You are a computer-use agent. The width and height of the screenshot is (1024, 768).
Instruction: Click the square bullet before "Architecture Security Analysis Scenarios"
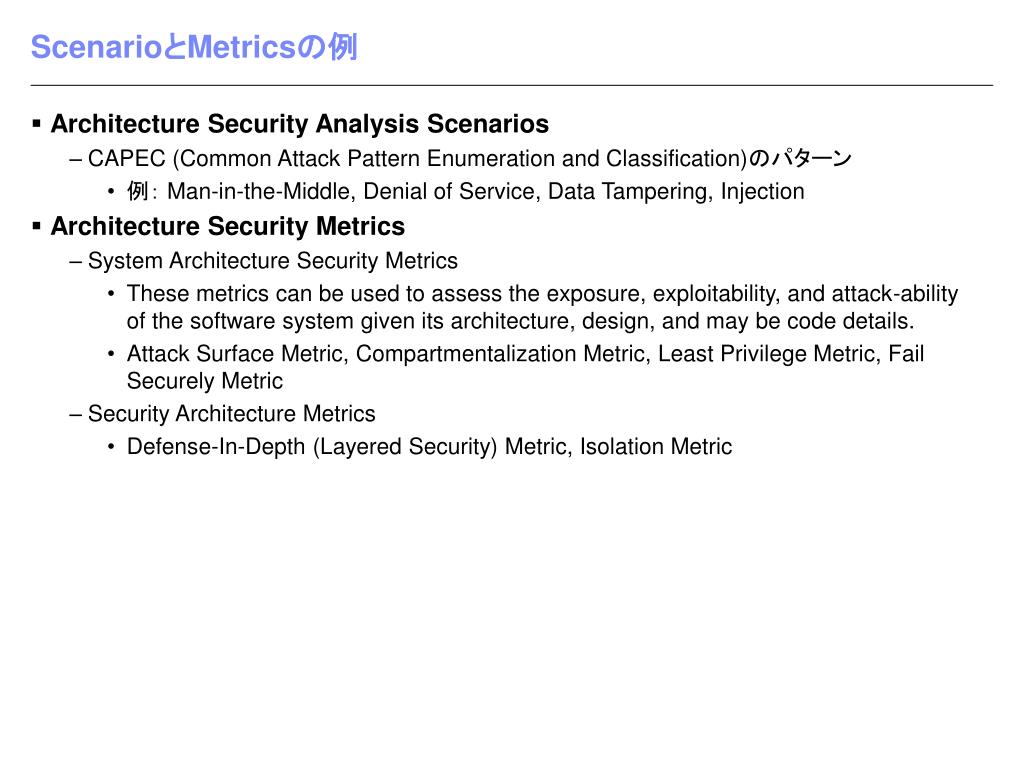(x=37, y=124)
